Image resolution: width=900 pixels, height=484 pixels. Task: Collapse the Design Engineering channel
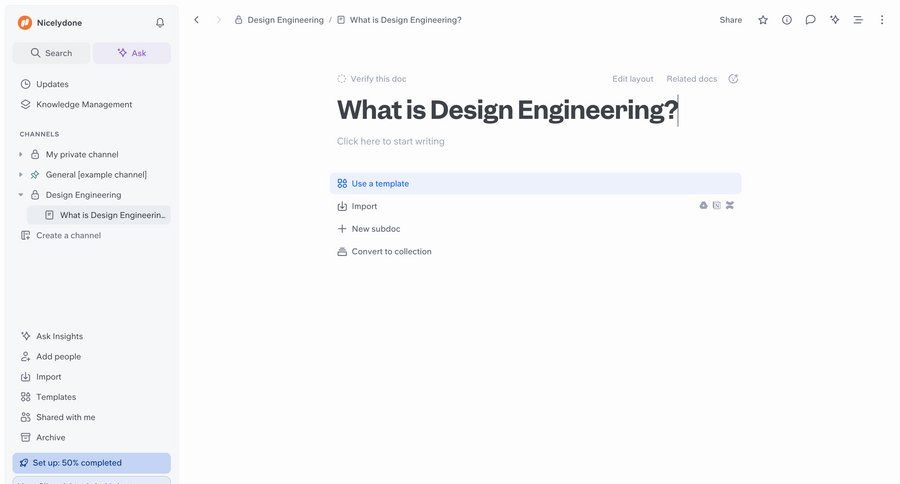(21, 195)
